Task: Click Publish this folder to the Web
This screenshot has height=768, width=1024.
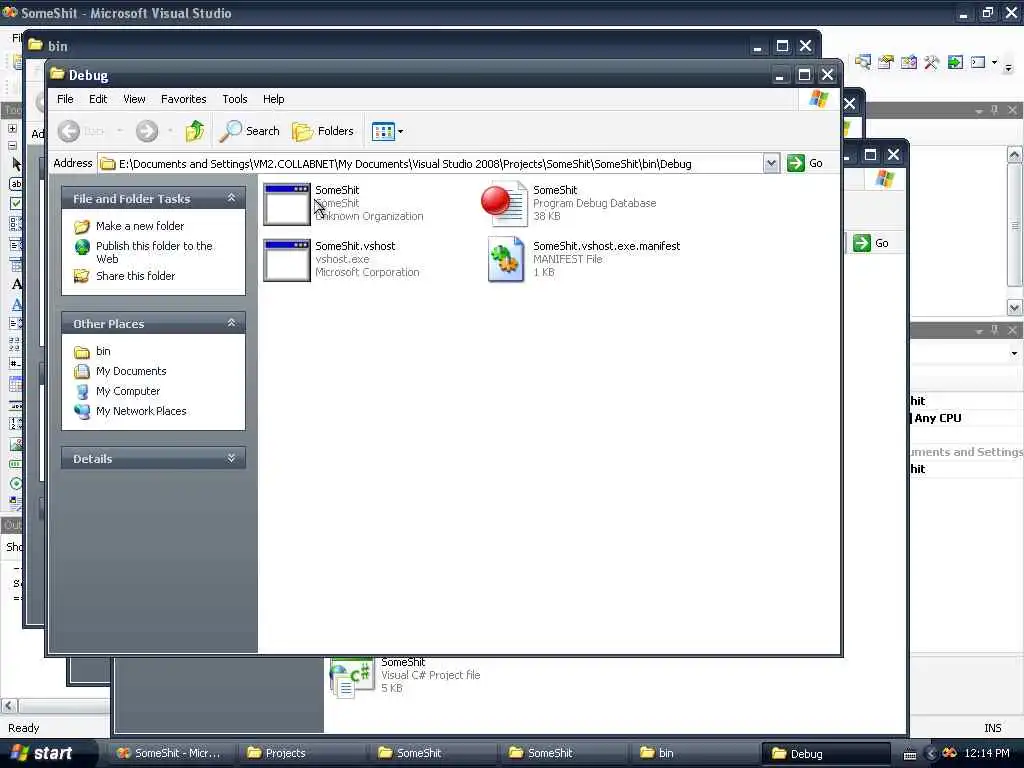Action: [154, 252]
